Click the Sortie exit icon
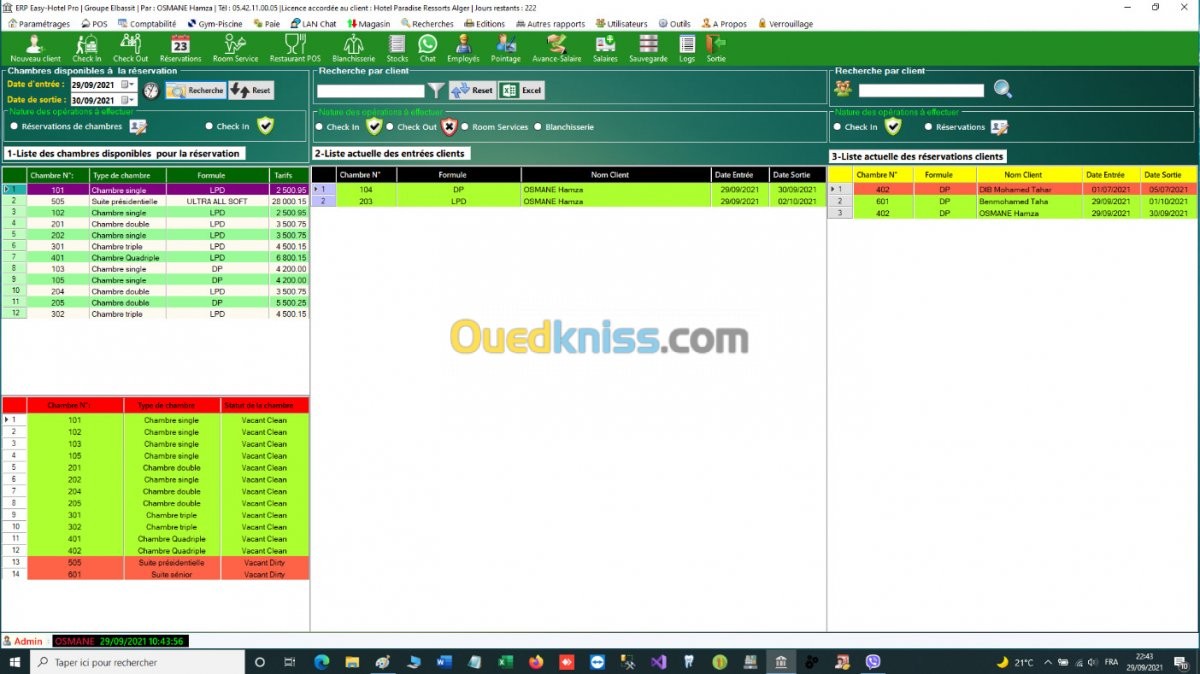 [716, 48]
